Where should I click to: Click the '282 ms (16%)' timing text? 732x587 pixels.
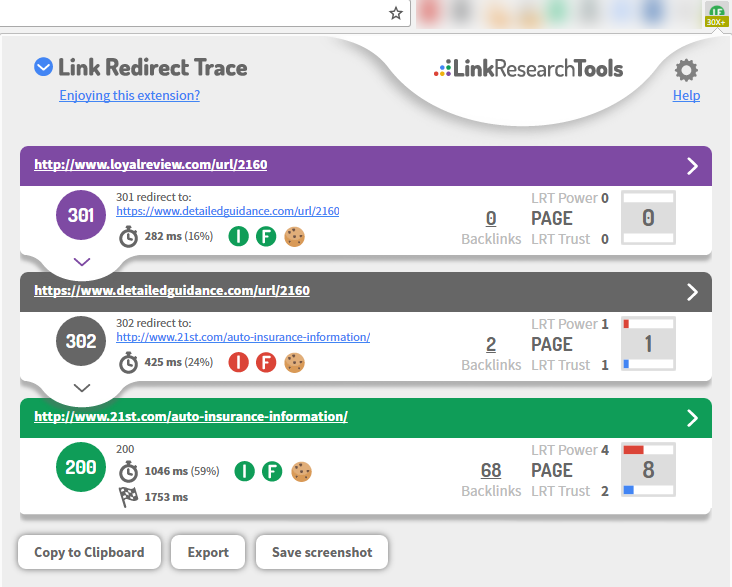pyautogui.click(x=179, y=236)
